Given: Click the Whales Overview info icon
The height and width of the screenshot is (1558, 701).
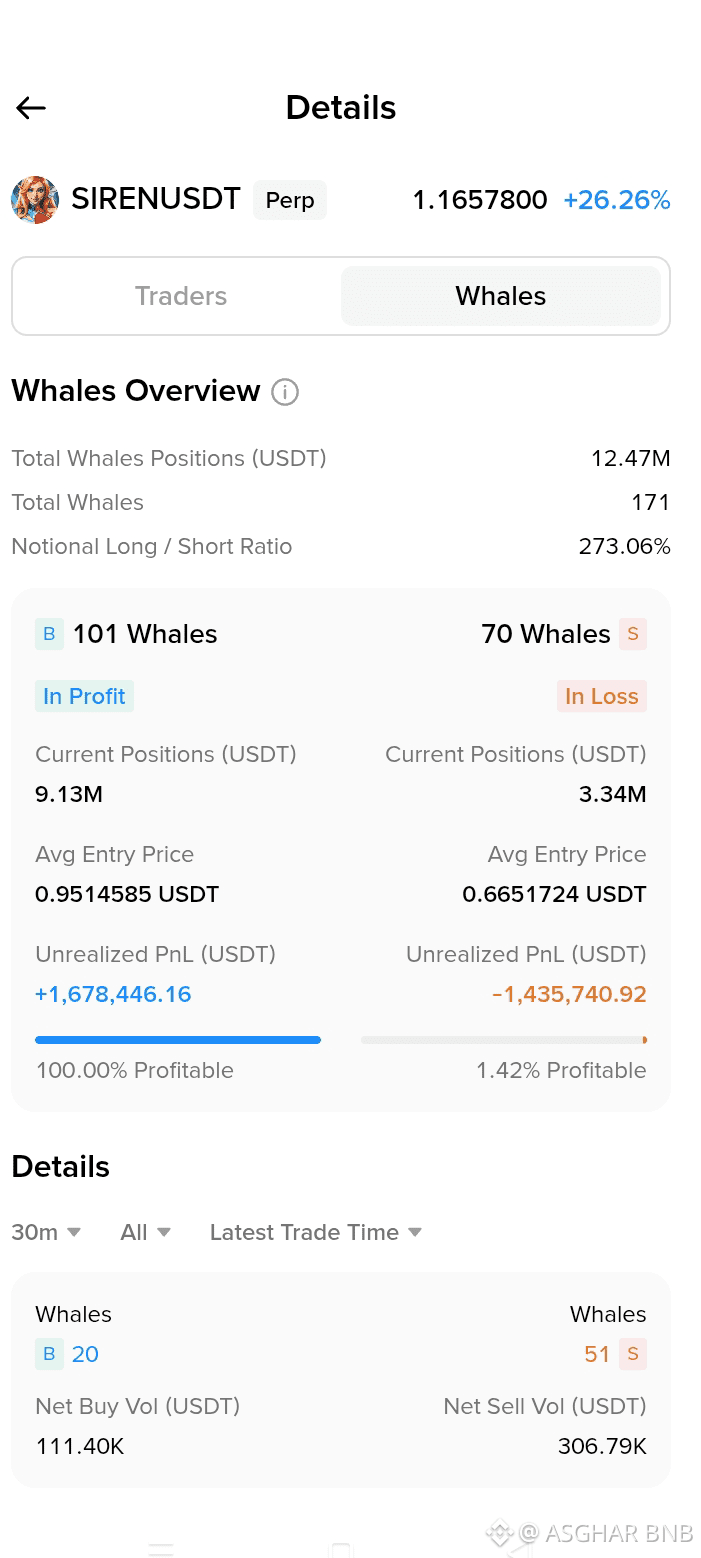Looking at the screenshot, I should (x=285, y=392).
